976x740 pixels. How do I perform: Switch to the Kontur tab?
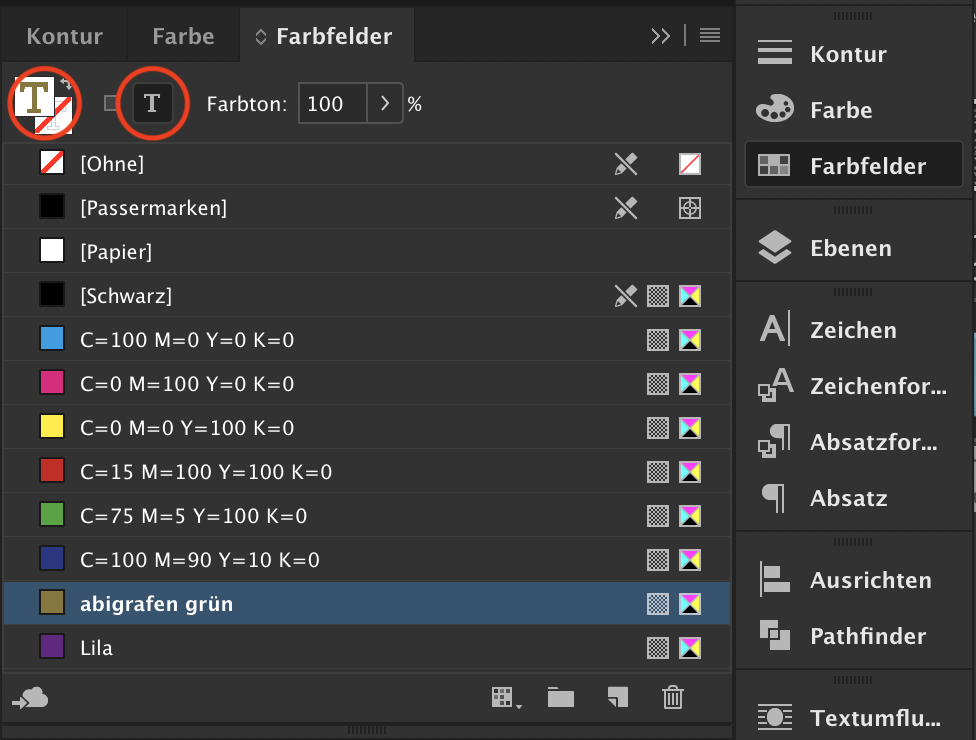pyautogui.click(x=65, y=36)
